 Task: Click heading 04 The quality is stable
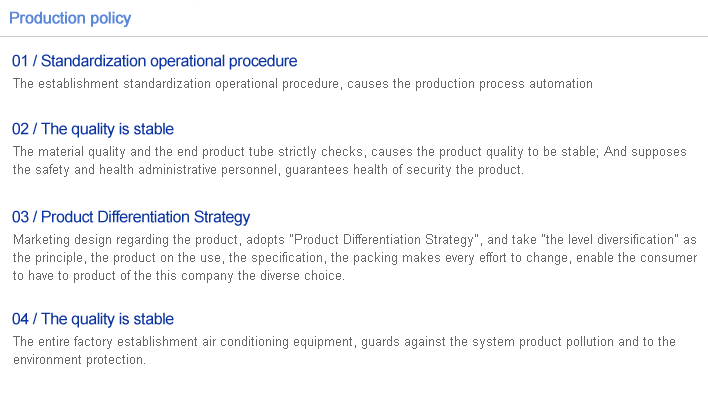pyautogui.click(x=93, y=319)
